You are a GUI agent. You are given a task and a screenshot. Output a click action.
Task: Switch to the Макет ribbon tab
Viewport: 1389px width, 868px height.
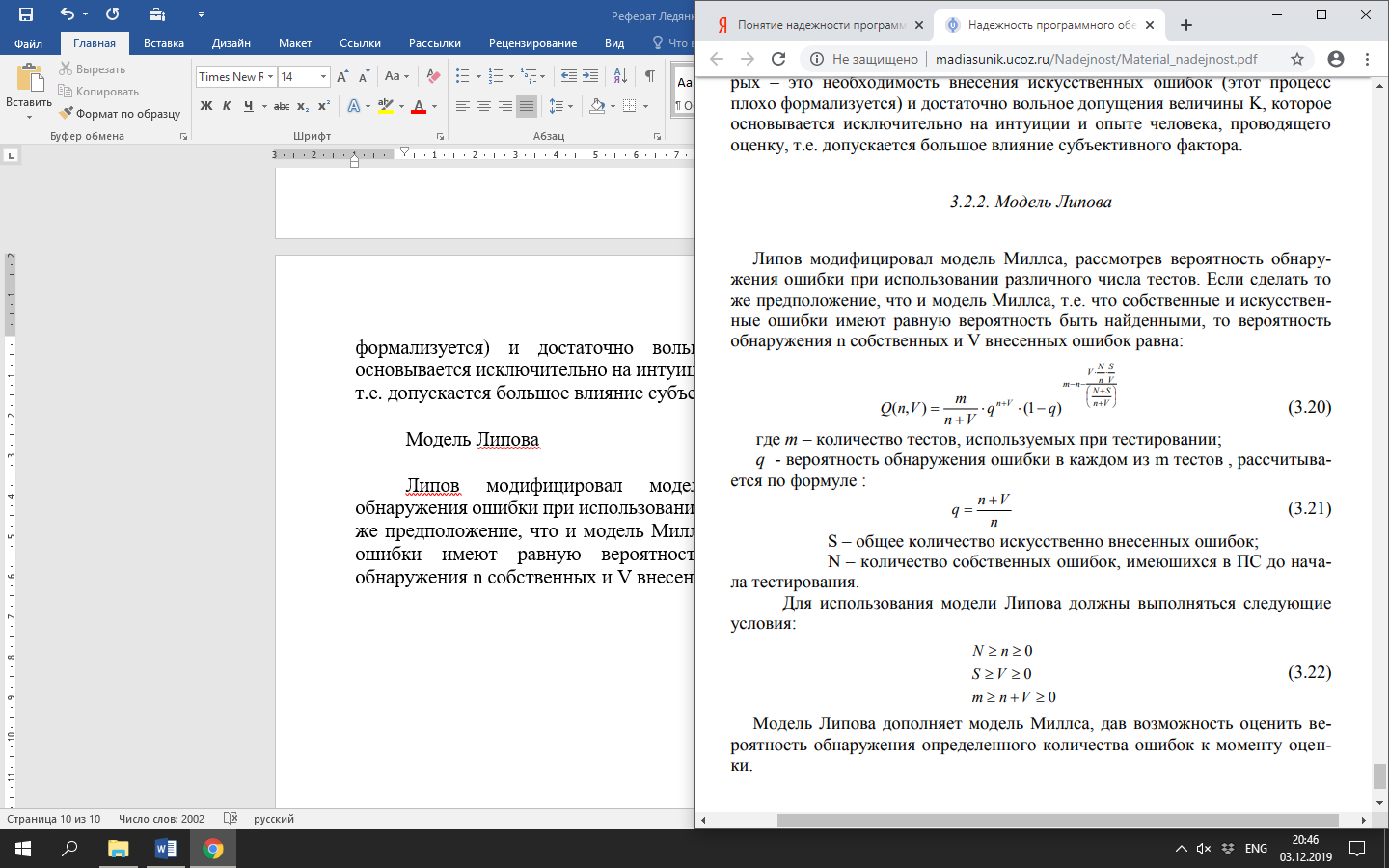click(295, 43)
